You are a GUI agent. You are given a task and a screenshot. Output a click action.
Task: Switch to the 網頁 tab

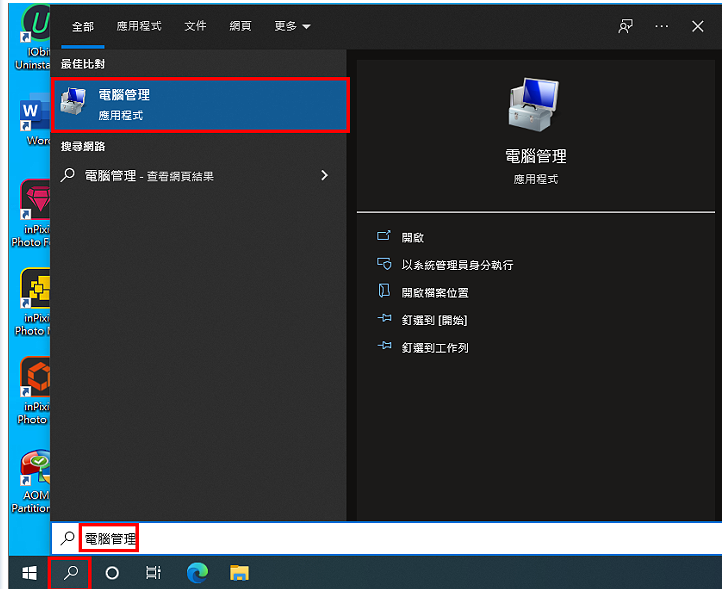[x=240, y=26]
